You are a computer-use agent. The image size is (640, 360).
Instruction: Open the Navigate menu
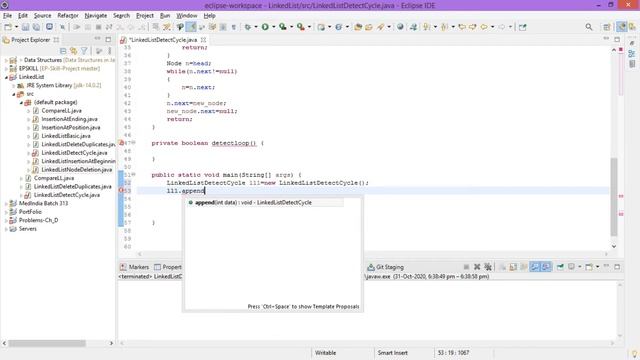click(96, 16)
